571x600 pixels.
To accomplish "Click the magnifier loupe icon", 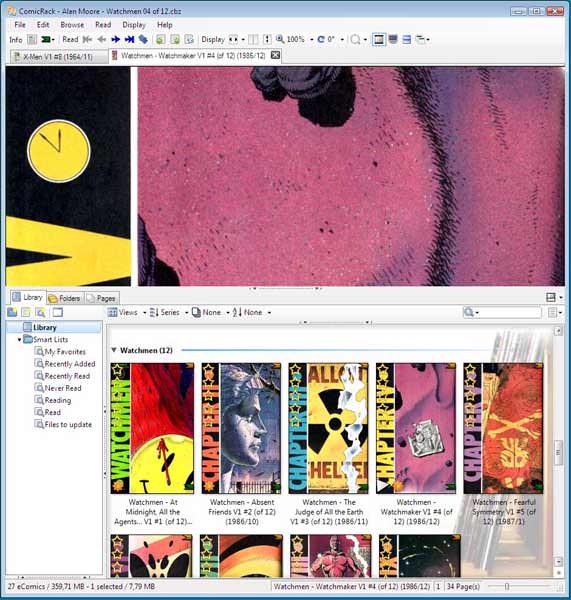I will [355, 39].
